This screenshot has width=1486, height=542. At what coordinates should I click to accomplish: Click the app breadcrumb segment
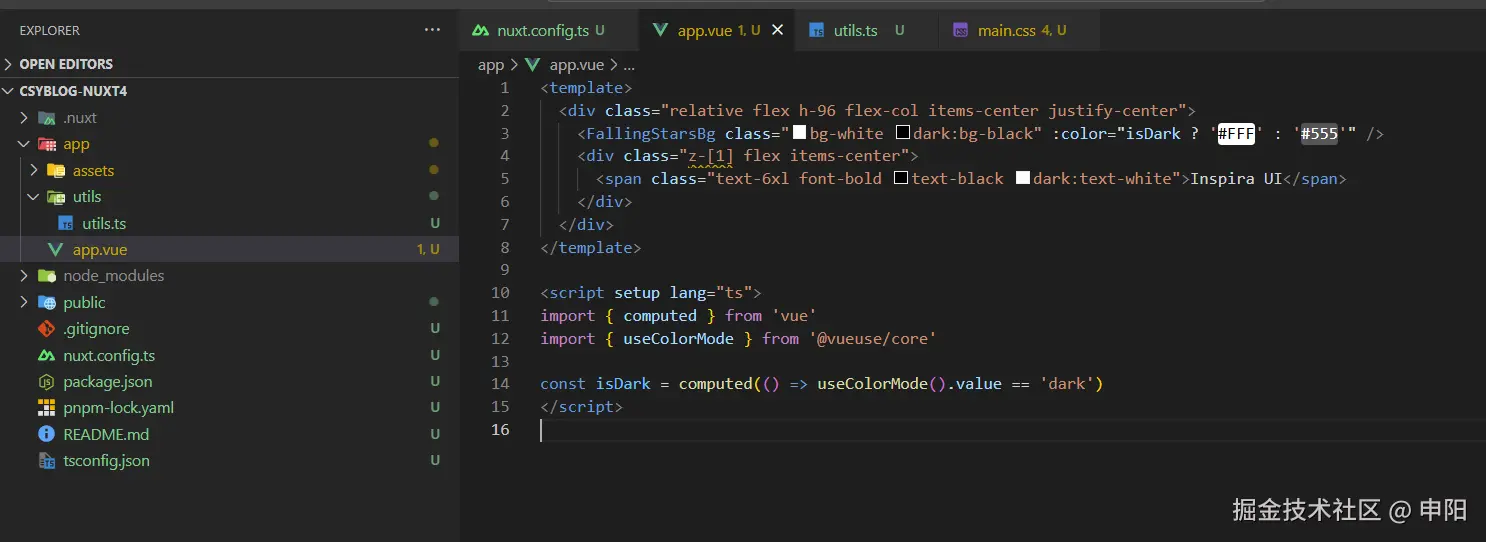click(491, 65)
